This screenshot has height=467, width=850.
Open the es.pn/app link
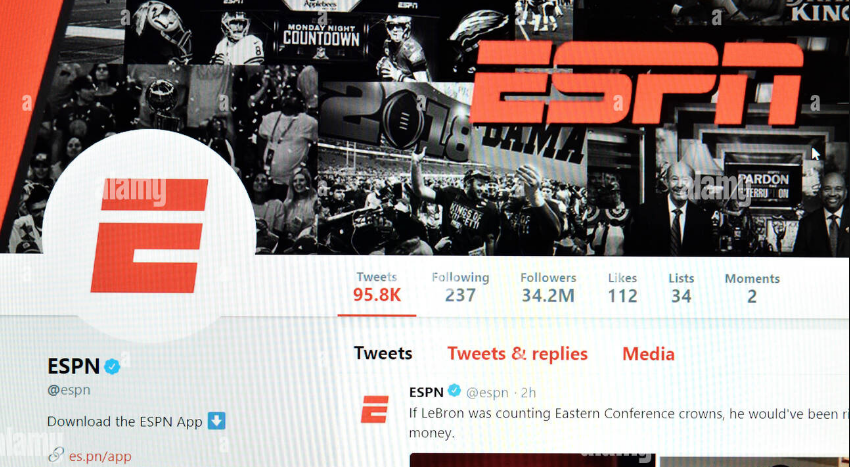[x=100, y=456]
